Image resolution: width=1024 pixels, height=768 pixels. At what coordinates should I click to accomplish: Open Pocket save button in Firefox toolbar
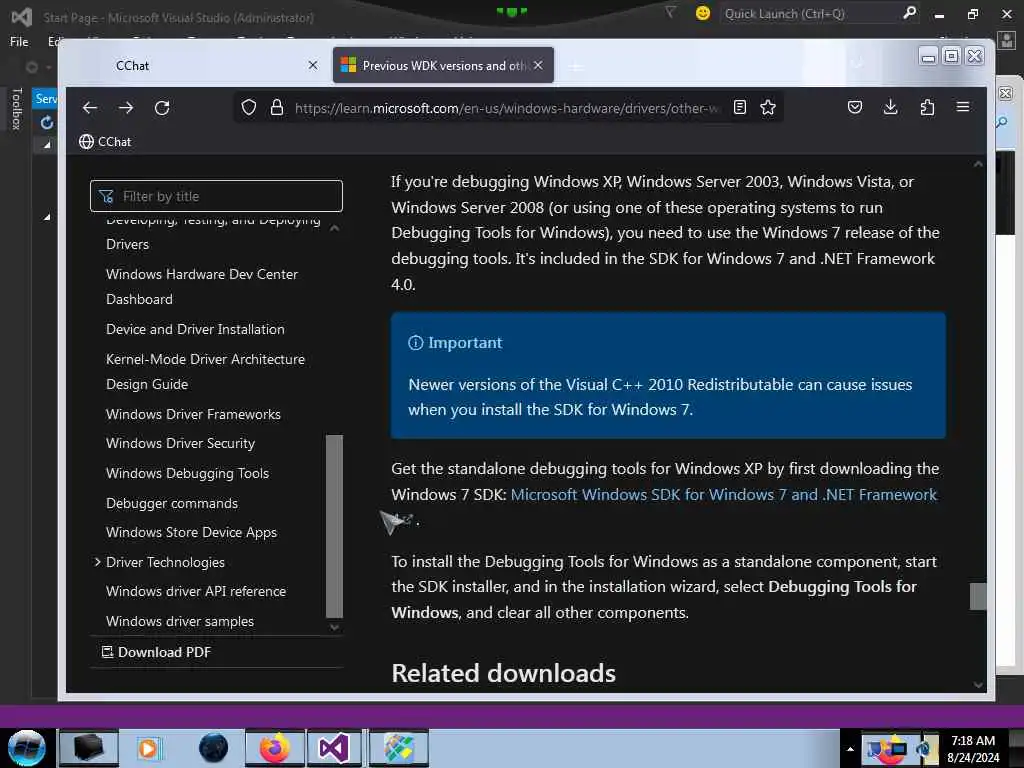(854, 107)
